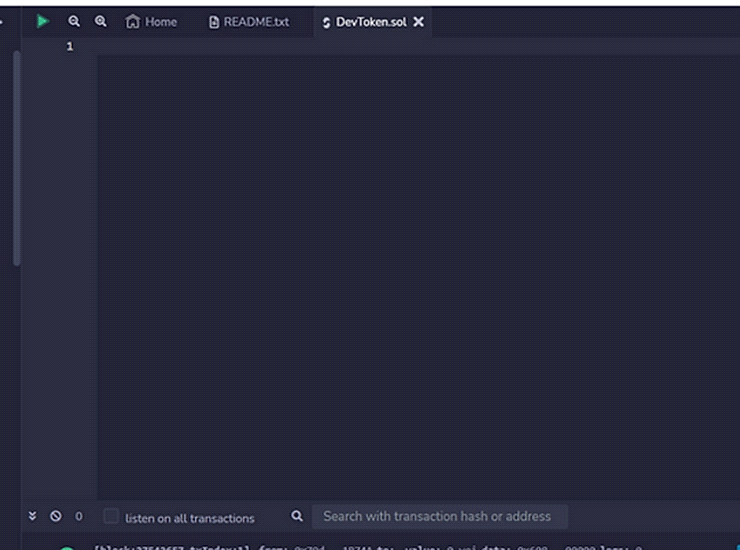Viewport: 740px width, 550px height.
Task: Clear the terminal console output
Action: click(x=56, y=517)
